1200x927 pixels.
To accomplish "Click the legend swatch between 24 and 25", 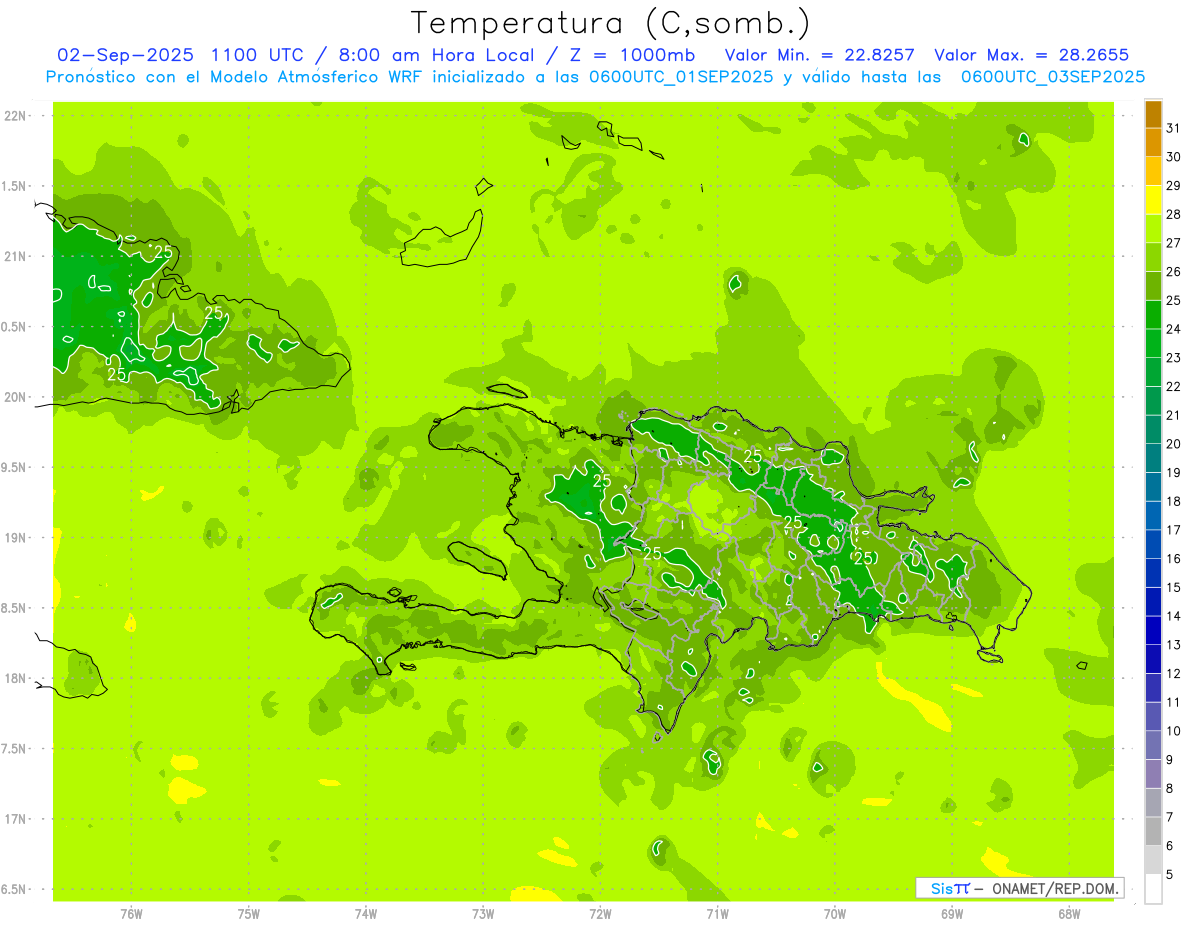I will 1153,315.
